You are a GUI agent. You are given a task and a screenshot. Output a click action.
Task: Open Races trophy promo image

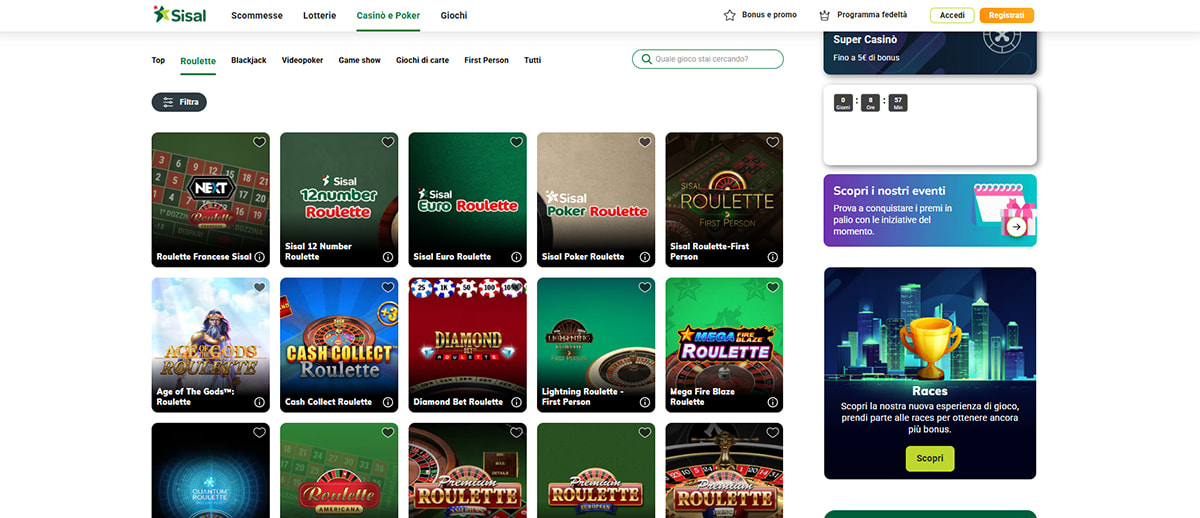point(930,325)
